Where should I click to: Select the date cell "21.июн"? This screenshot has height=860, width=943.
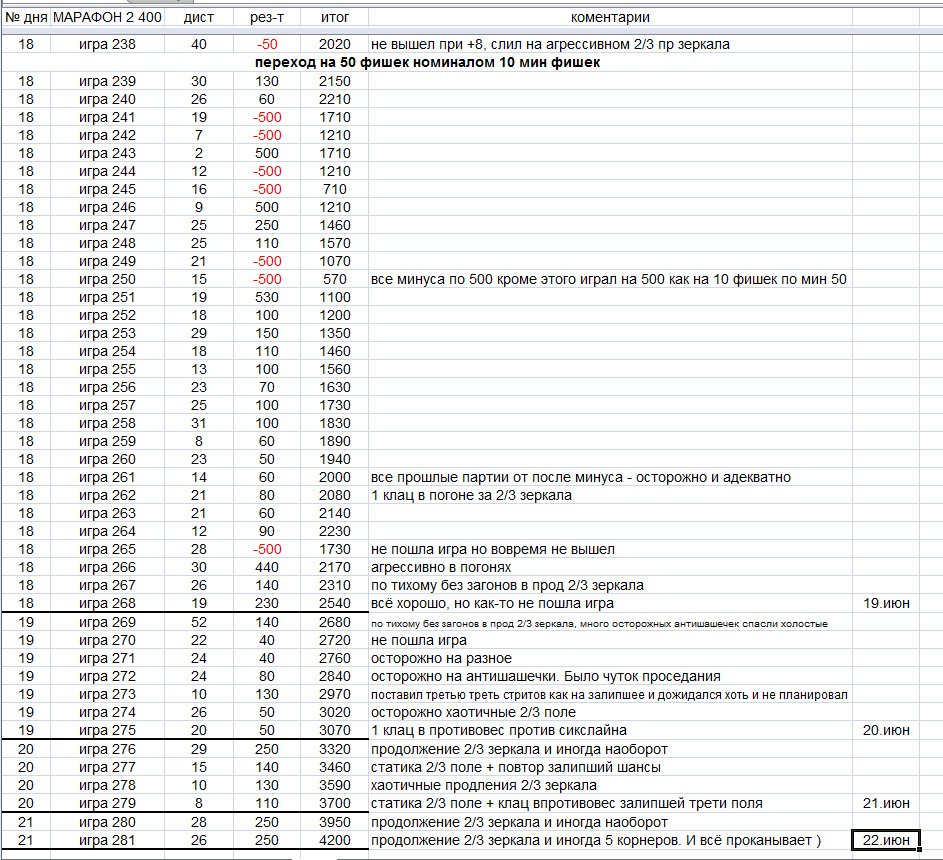coord(885,803)
